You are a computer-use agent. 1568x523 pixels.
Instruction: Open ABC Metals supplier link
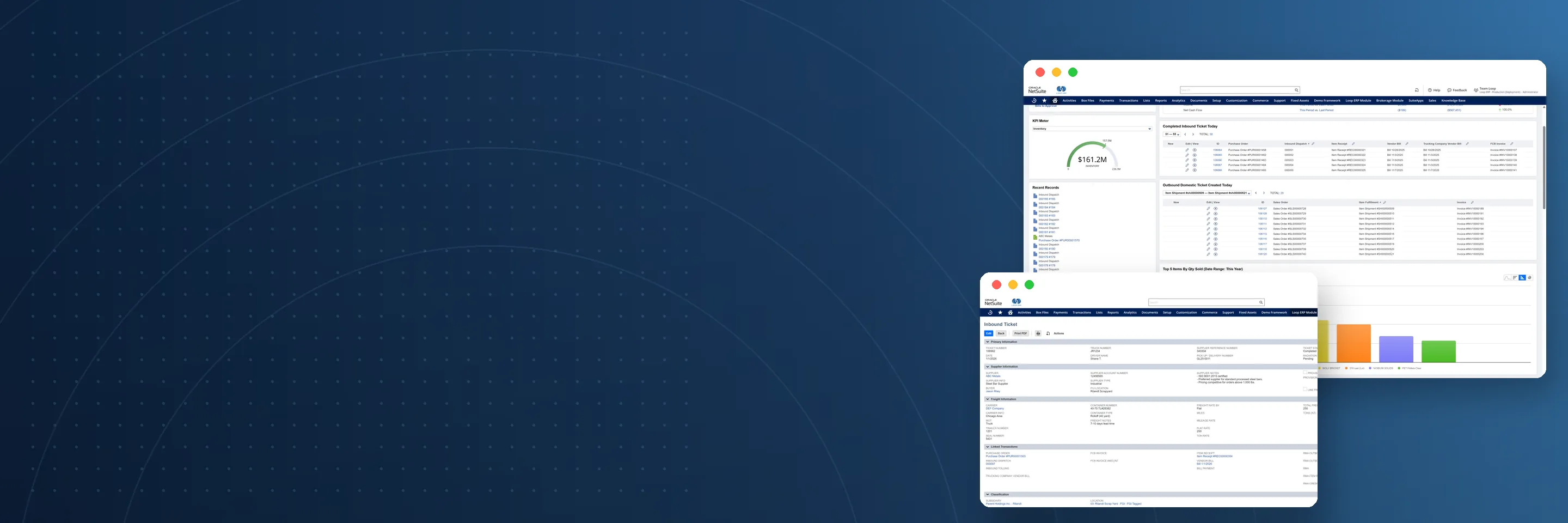994,376
